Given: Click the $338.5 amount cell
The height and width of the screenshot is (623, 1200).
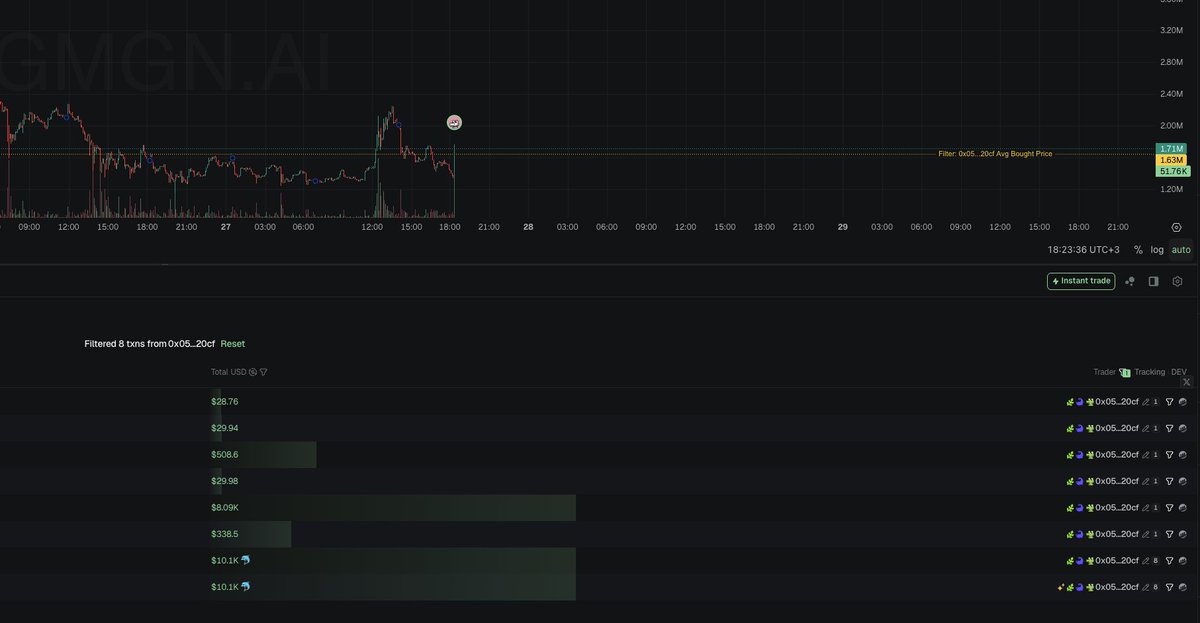Looking at the screenshot, I should [225, 534].
